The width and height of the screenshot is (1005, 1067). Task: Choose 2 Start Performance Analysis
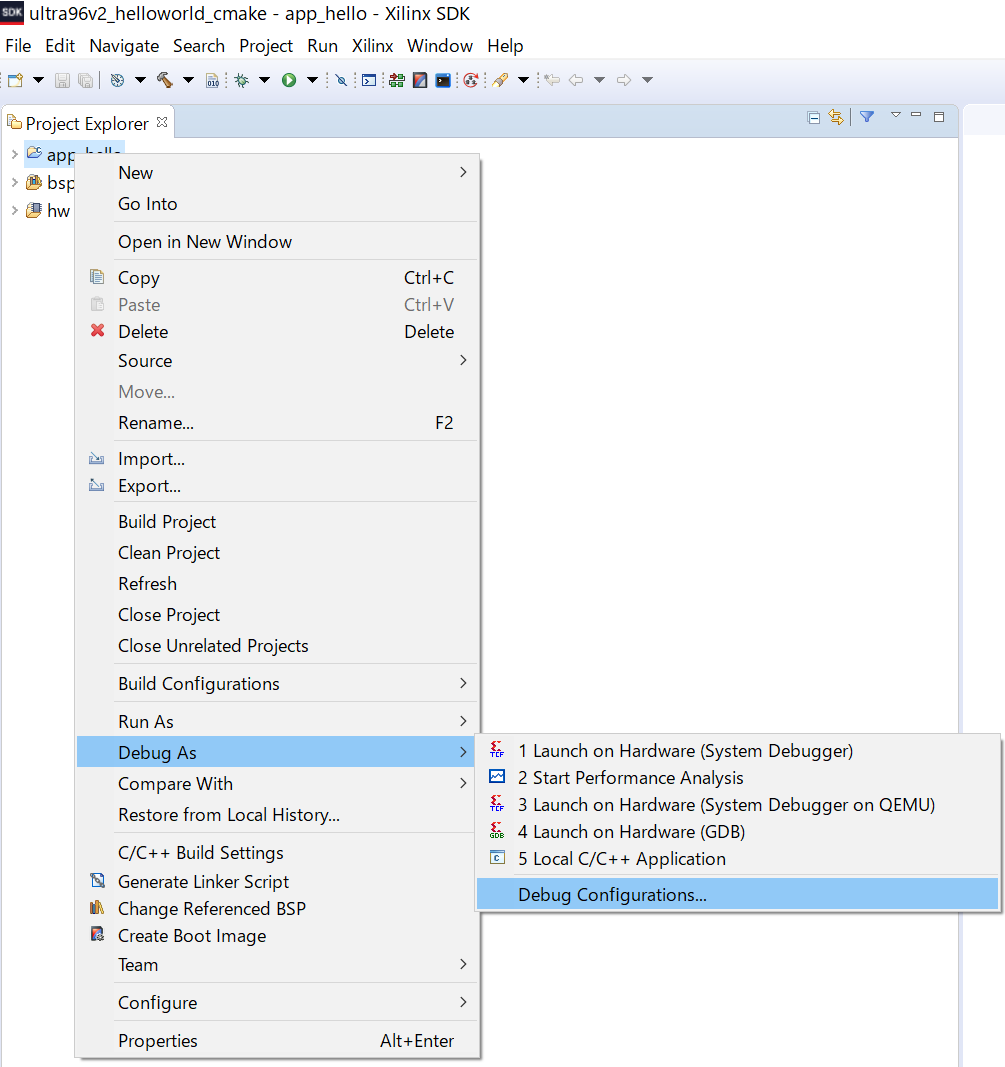pyautogui.click(x=738, y=777)
